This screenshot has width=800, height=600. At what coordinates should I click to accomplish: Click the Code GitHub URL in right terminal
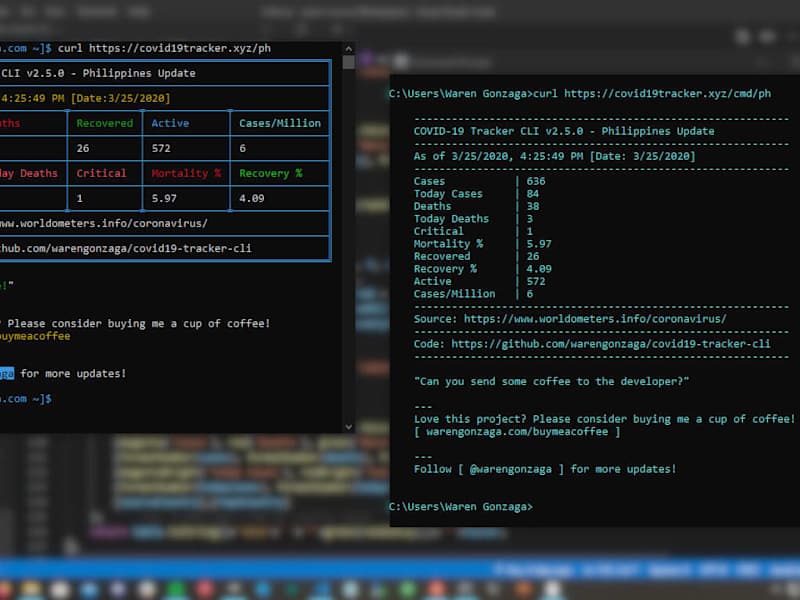click(611, 344)
